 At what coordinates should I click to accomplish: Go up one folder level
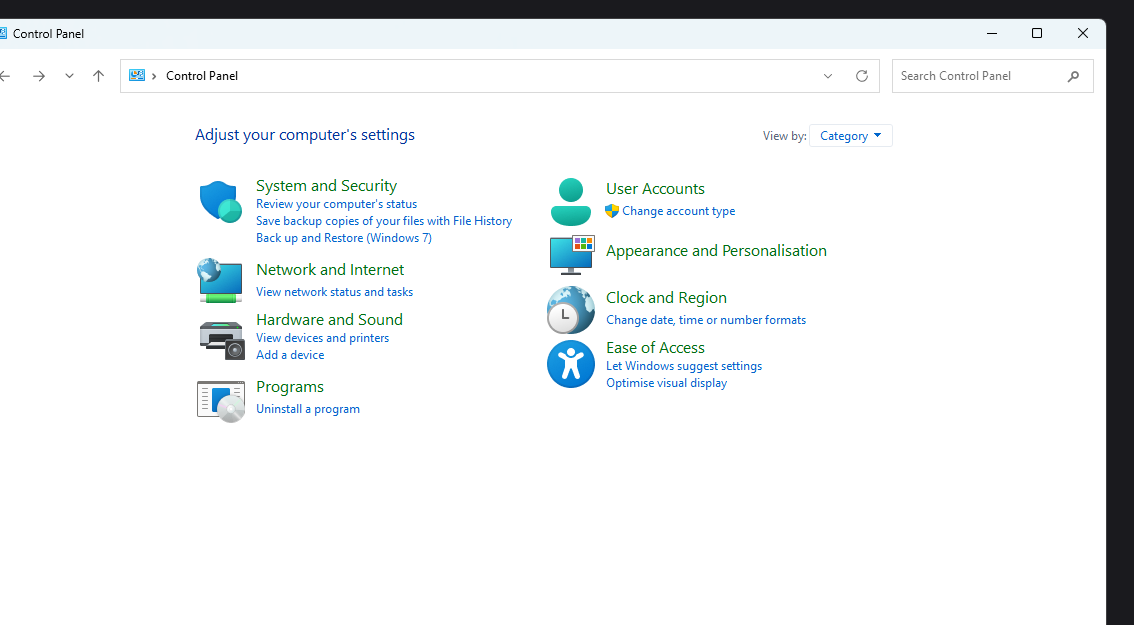pyautogui.click(x=98, y=76)
